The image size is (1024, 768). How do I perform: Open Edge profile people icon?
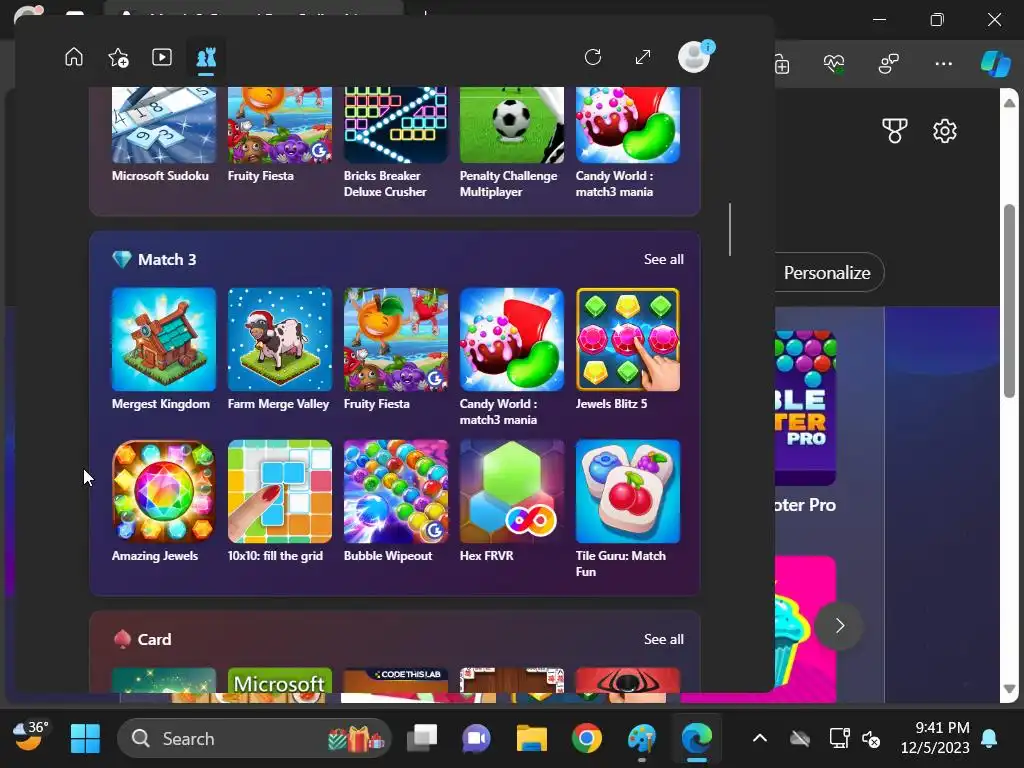point(889,64)
